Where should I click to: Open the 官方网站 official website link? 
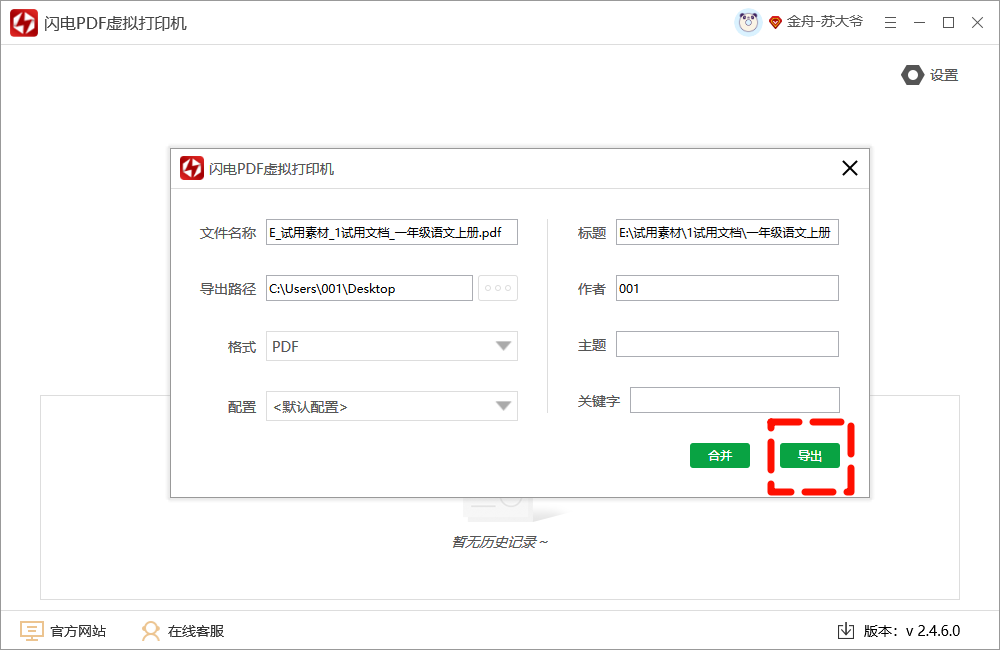pyautogui.click(x=63, y=631)
